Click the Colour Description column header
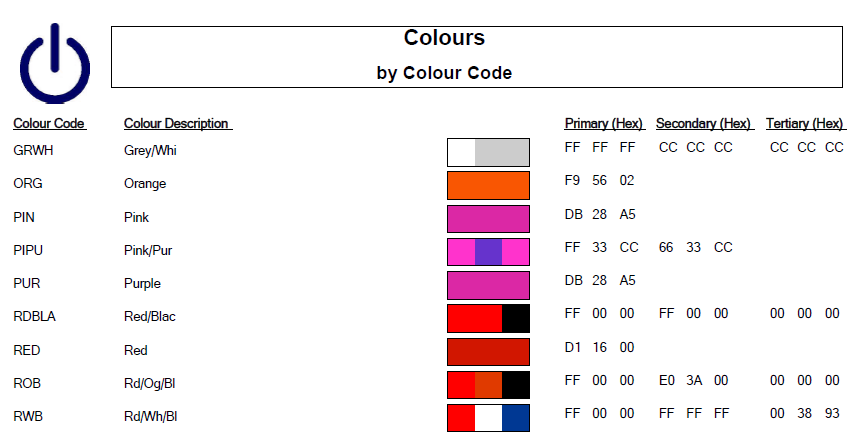Viewport: 856px width, 433px height. point(177,124)
